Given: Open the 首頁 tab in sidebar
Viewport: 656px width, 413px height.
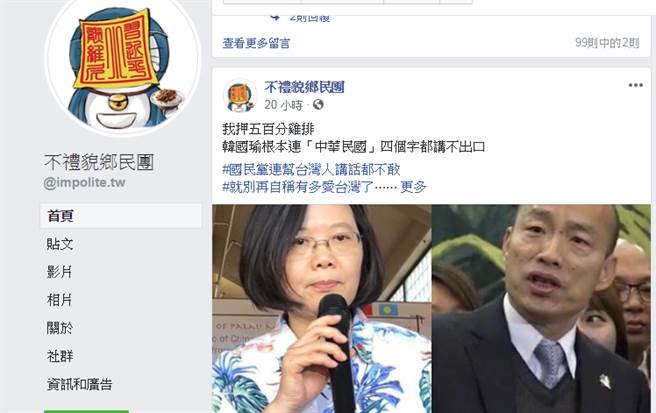Looking at the screenshot, I should pos(121,216).
